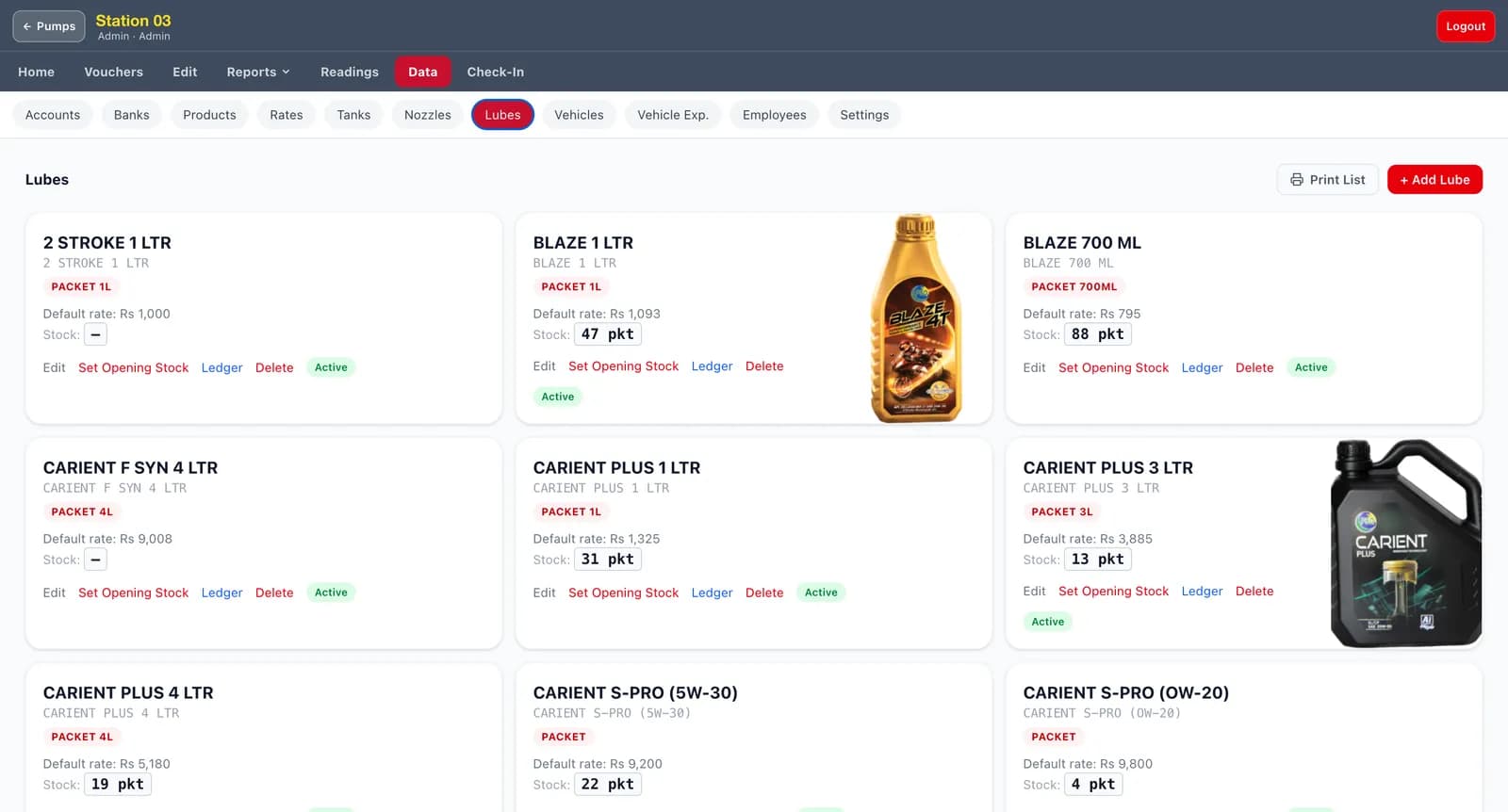1508x812 pixels.
Task: Delete the CARIENT PLUS 3 LTR lube
Action: [x=1254, y=592]
